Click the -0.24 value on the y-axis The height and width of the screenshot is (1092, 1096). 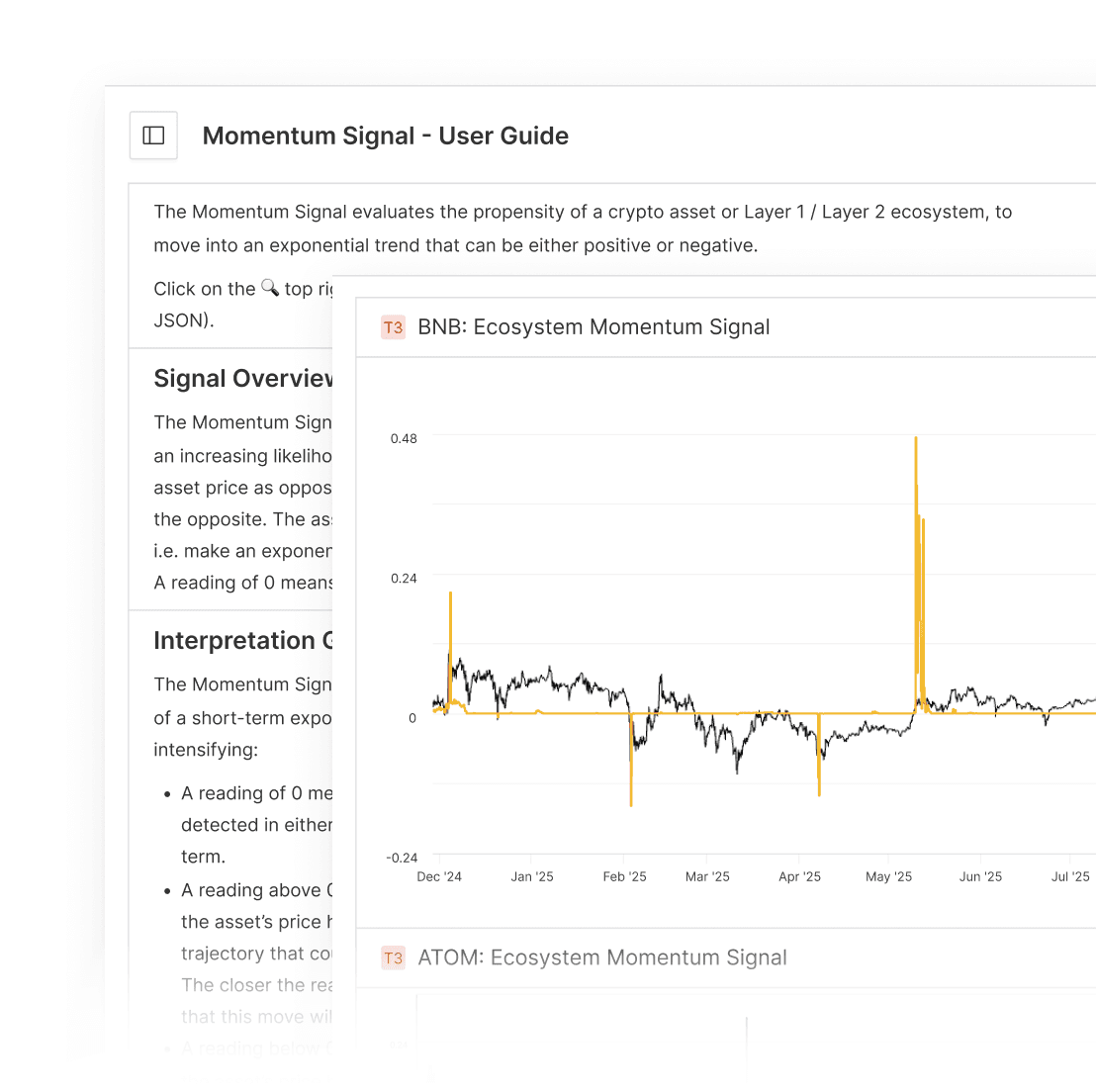click(x=400, y=858)
